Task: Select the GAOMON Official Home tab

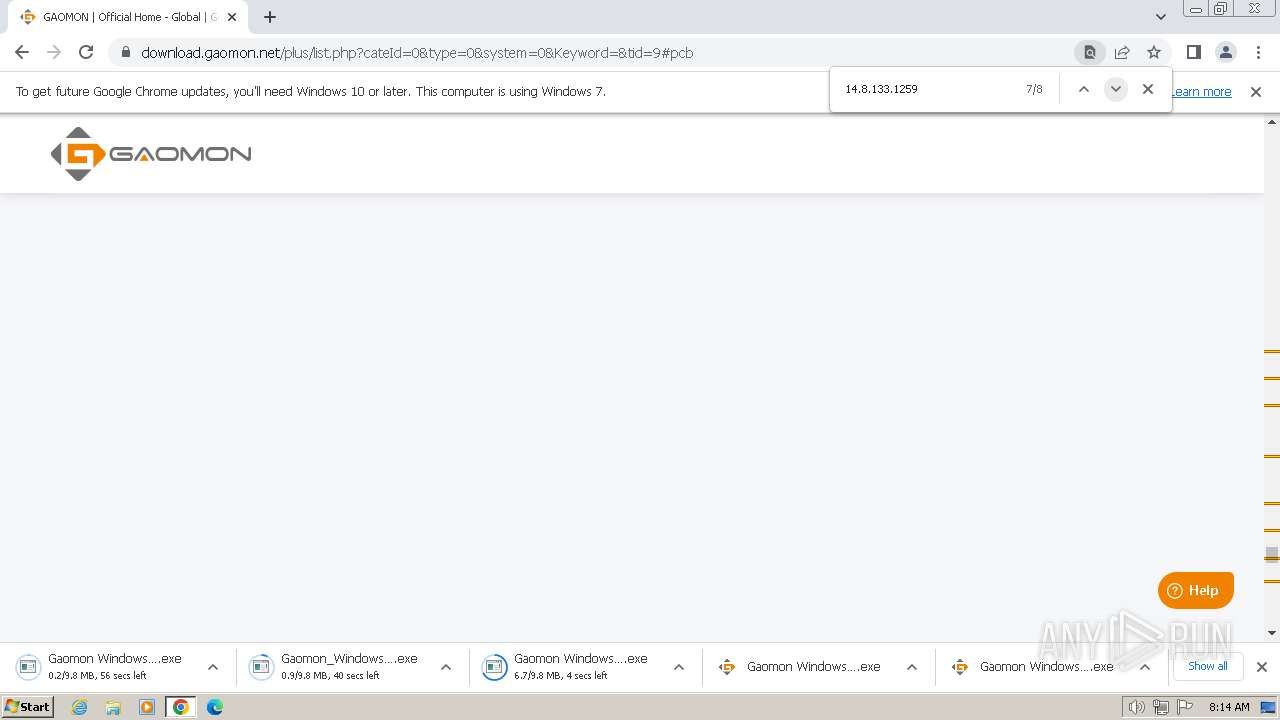Action: click(128, 17)
